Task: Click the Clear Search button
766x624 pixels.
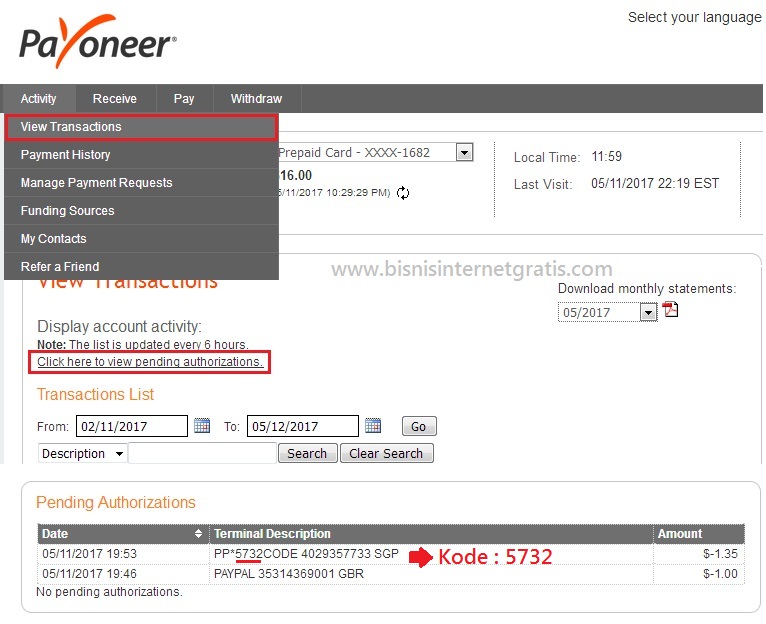Action: coord(386,453)
